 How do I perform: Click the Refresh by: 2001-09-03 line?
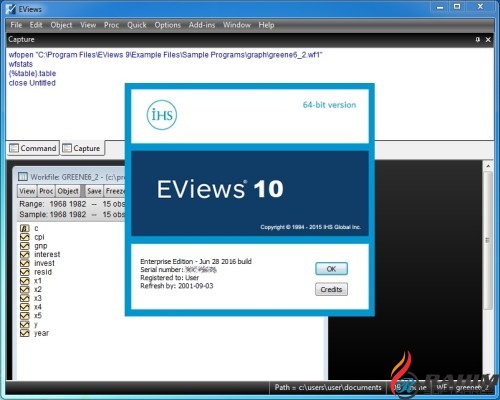click(177, 286)
